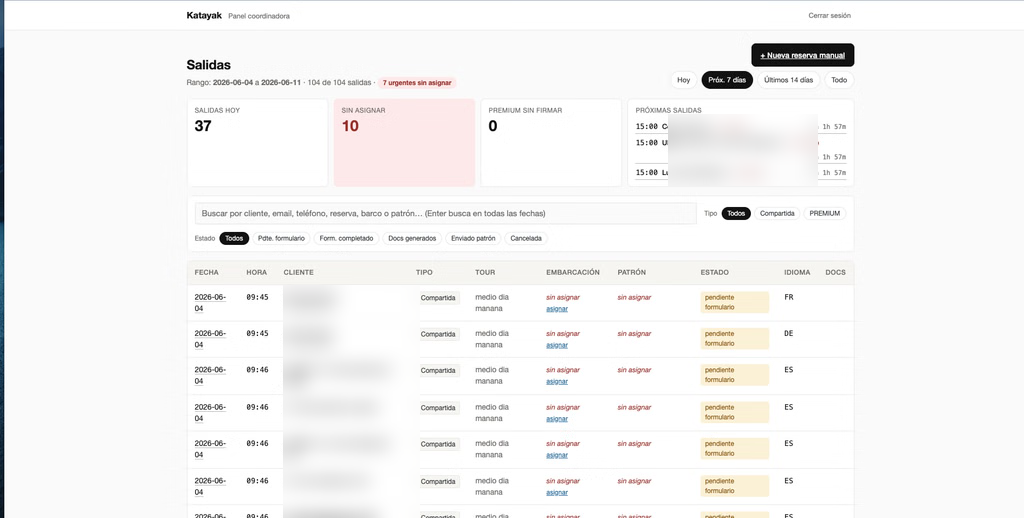Click the 'DE' language cell
The image size is (1024, 518).
coord(788,333)
